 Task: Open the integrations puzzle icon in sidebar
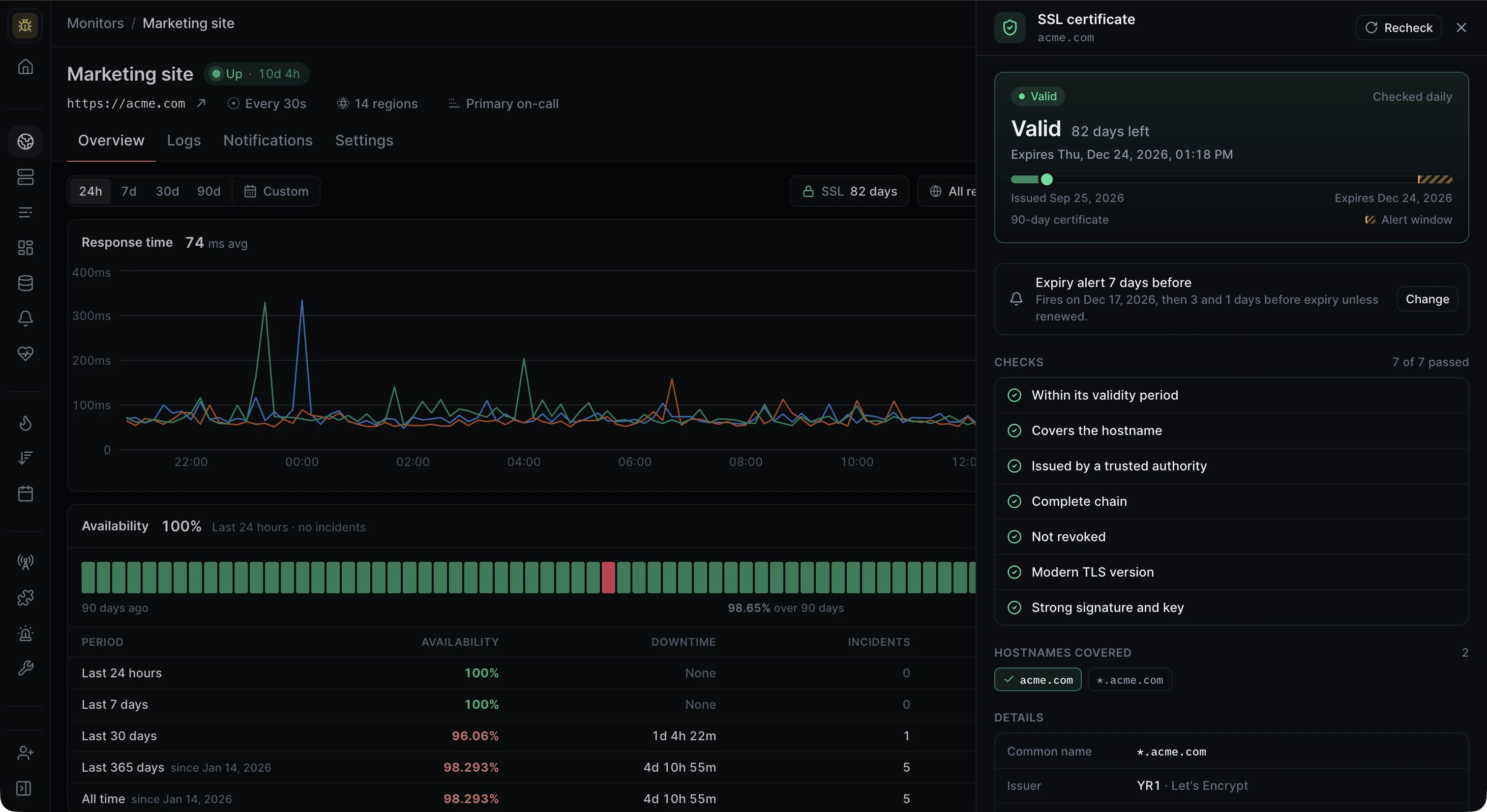tap(26, 597)
